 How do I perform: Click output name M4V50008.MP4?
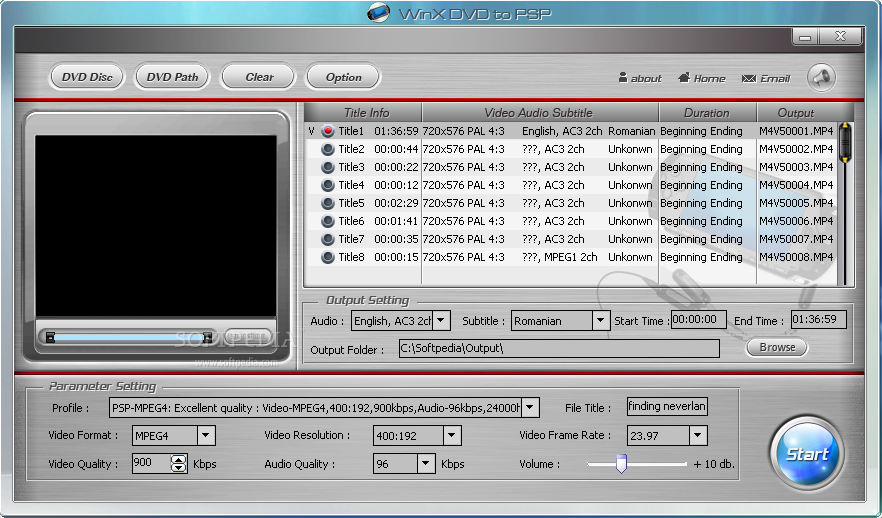coord(796,257)
